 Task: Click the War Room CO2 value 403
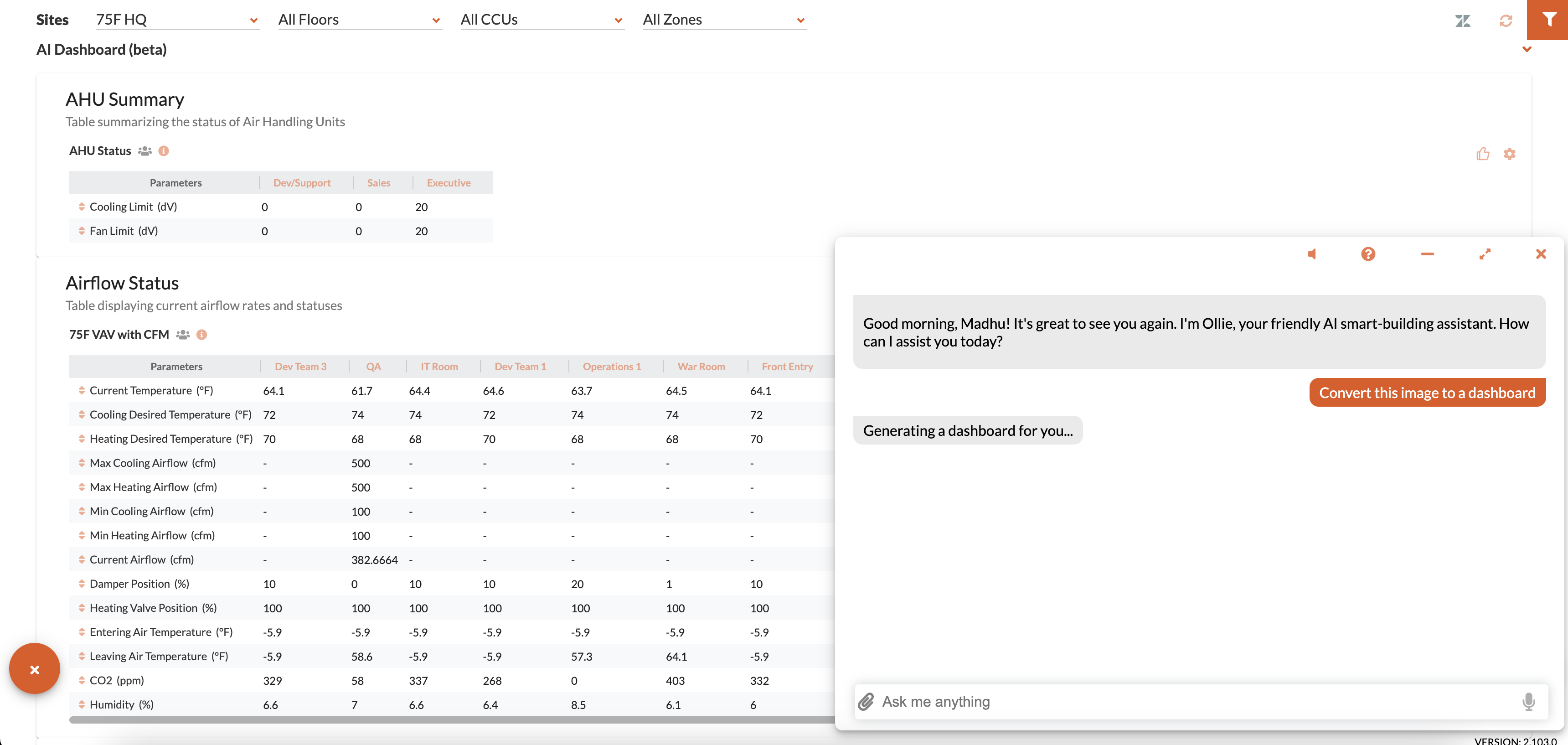click(x=675, y=681)
